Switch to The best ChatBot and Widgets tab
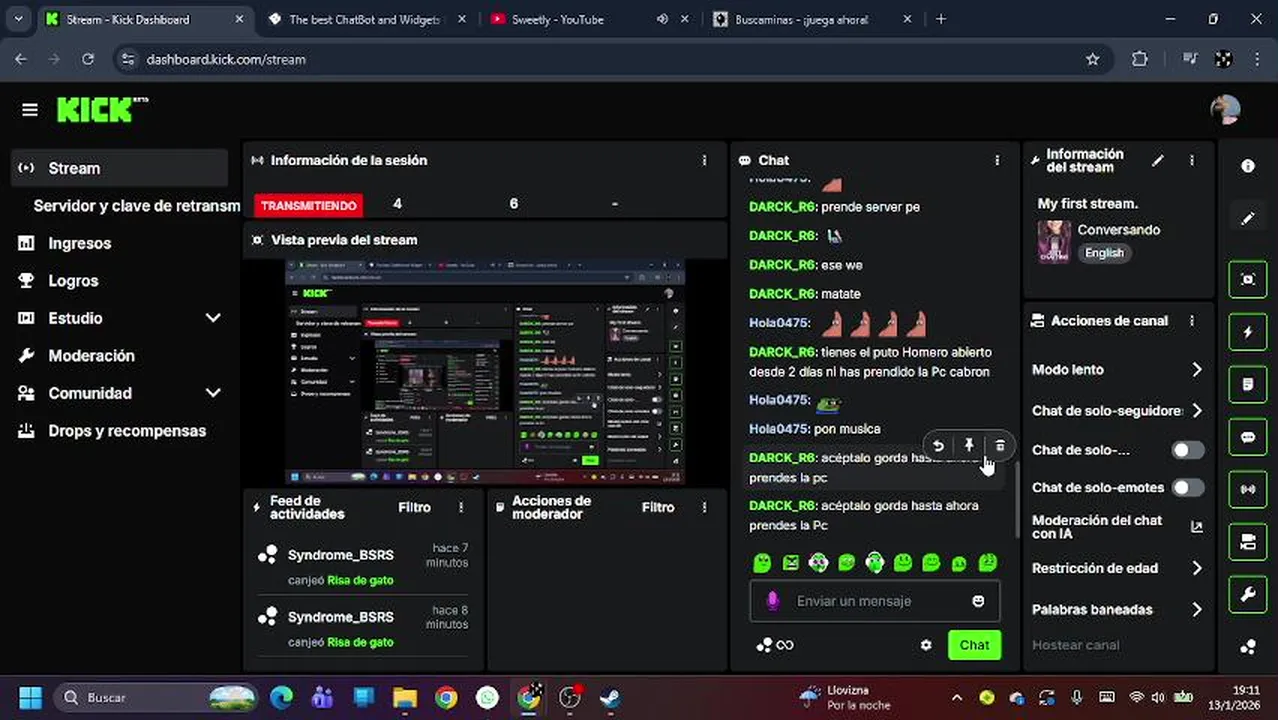The width and height of the screenshot is (1278, 720). coord(366,19)
